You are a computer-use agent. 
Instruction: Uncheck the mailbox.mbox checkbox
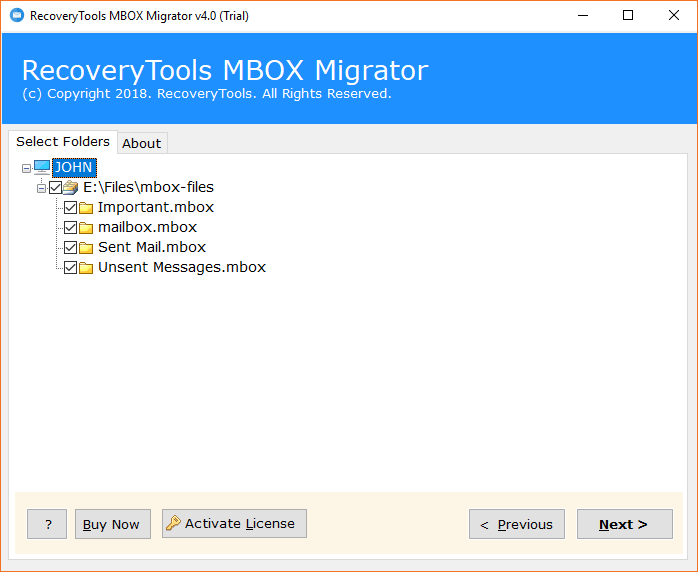(x=70, y=227)
